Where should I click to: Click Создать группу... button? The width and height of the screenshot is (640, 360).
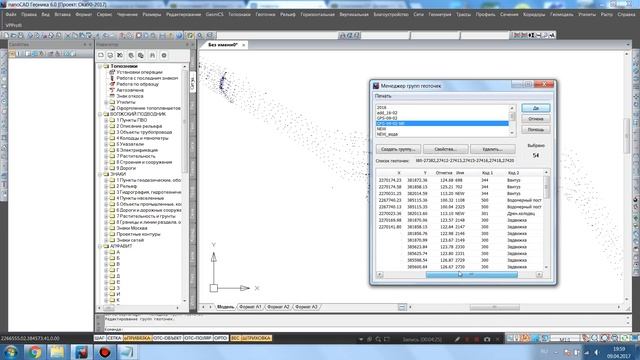(x=398, y=149)
